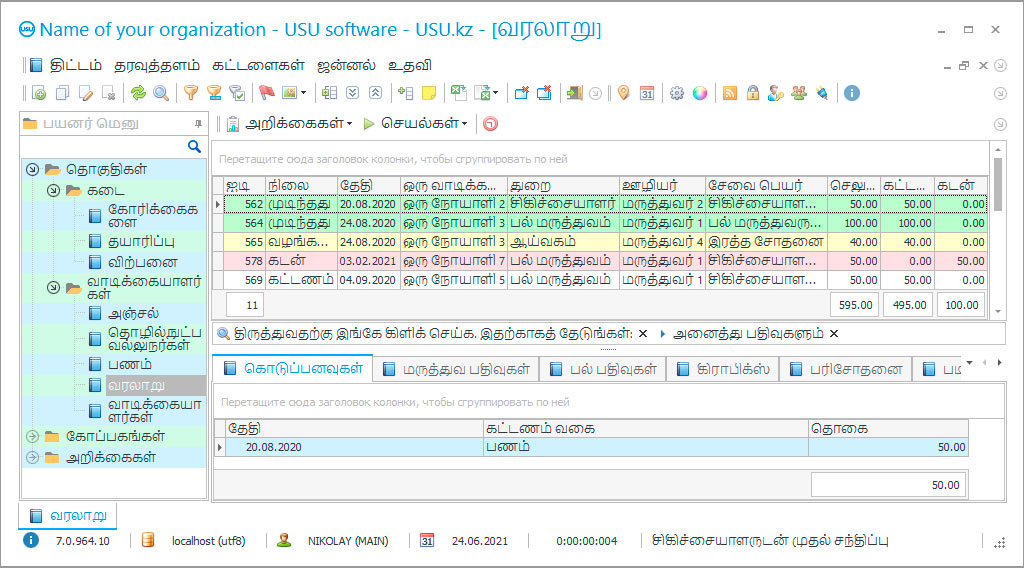The width and height of the screenshot is (1024, 568).
Task: Expand the கோப்பகங்கள் folder in tree
Action: click(32, 436)
